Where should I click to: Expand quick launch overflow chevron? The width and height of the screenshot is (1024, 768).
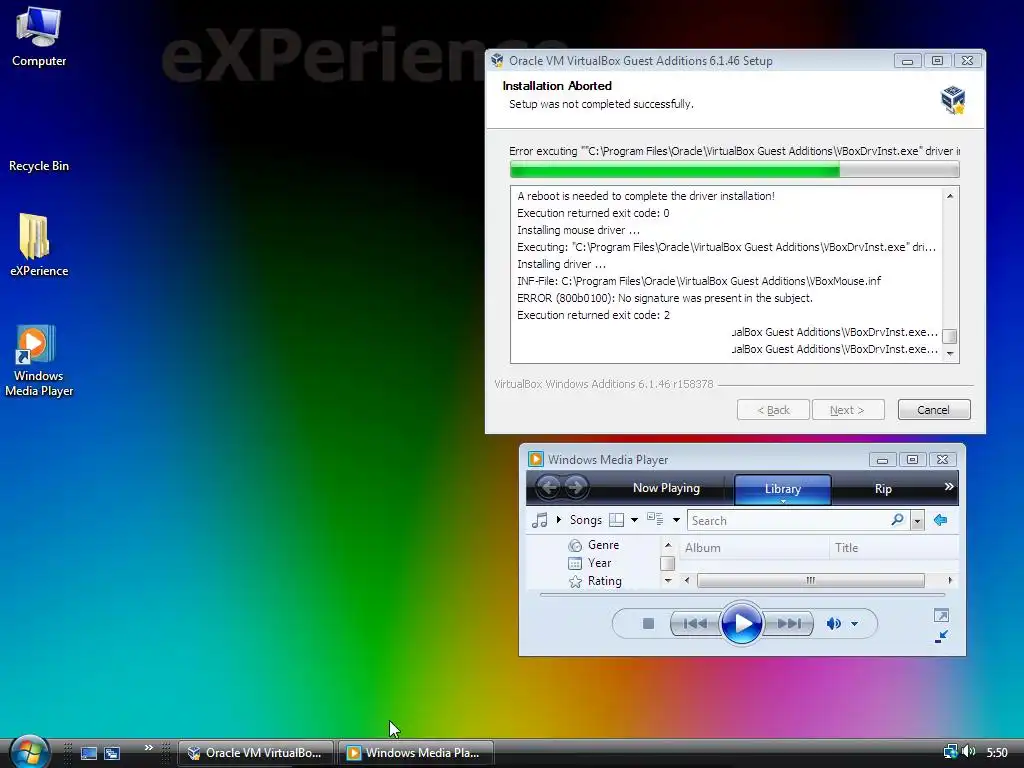(149, 748)
